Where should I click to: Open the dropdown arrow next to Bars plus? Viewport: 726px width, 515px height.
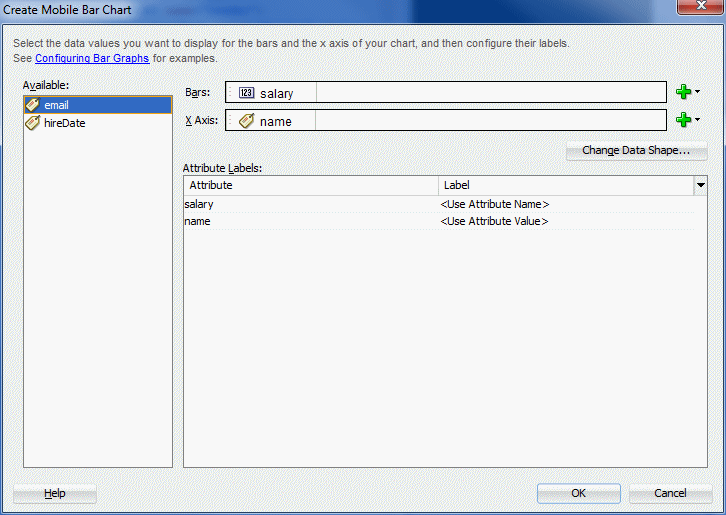click(697, 92)
